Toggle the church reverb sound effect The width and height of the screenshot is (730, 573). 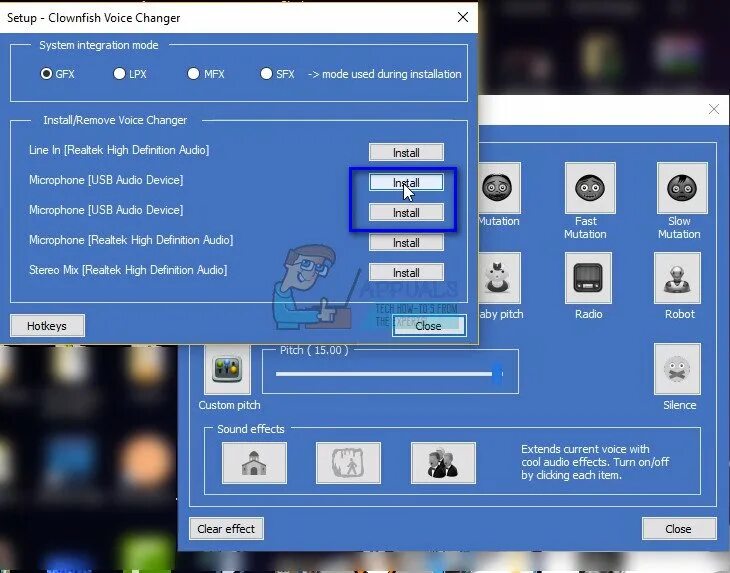254,463
